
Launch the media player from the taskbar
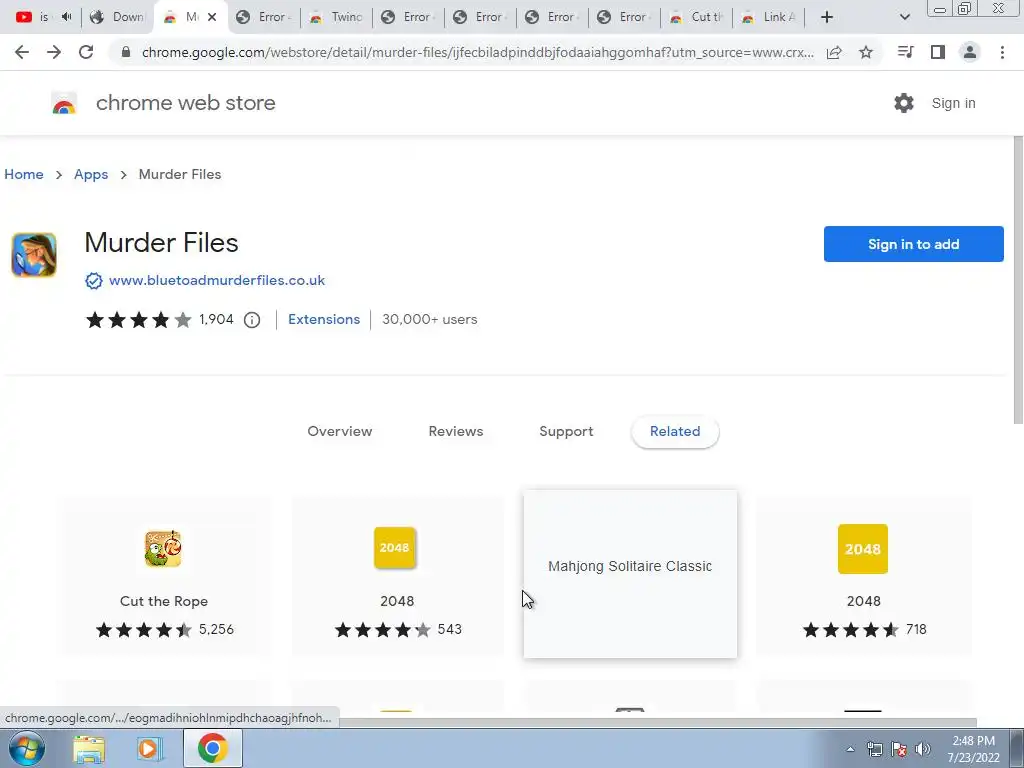[149, 749]
